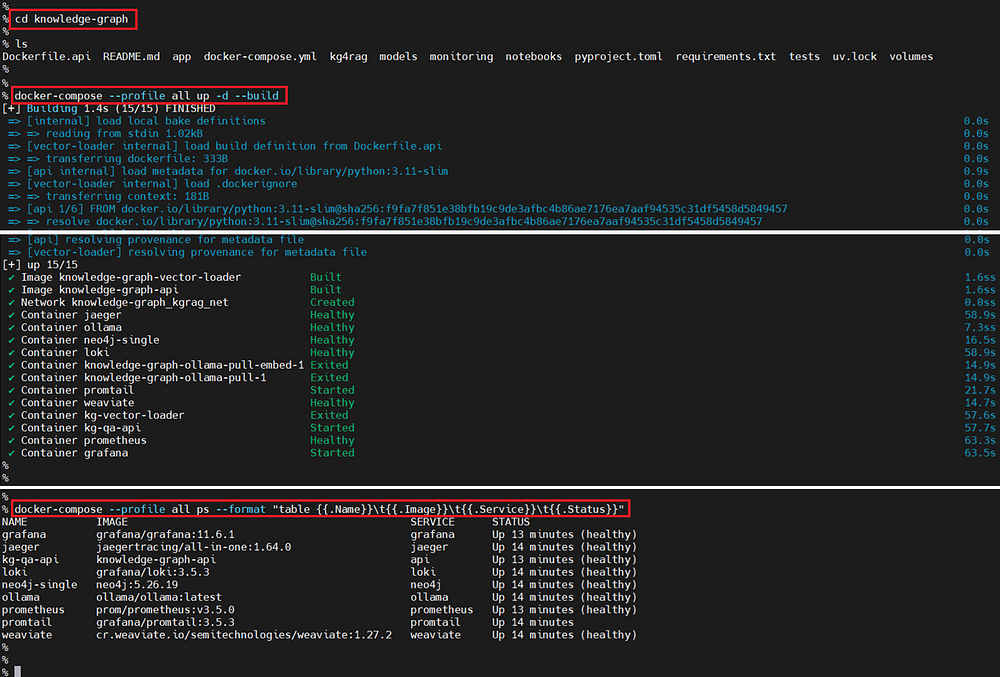Click the 'SERVICE' column header
This screenshot has width=1000, height=677.
pyautogui.click(x=432, y=522)
